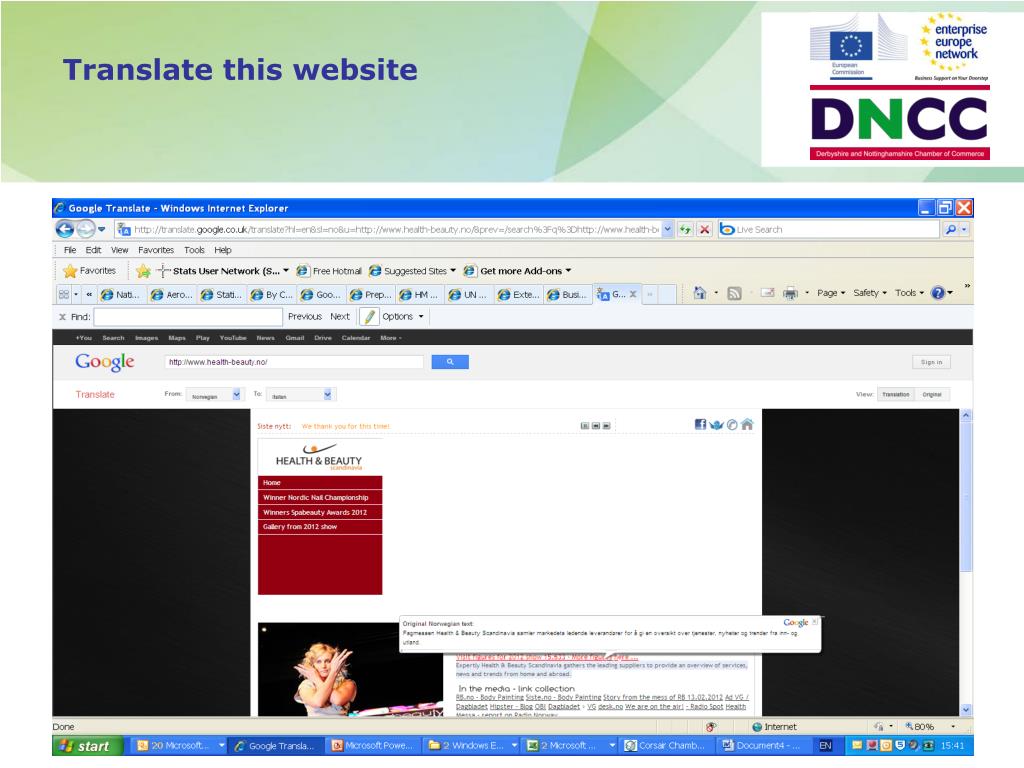Open YouTube in the Google top bar

pyautogui.click(x=233, y=338)
